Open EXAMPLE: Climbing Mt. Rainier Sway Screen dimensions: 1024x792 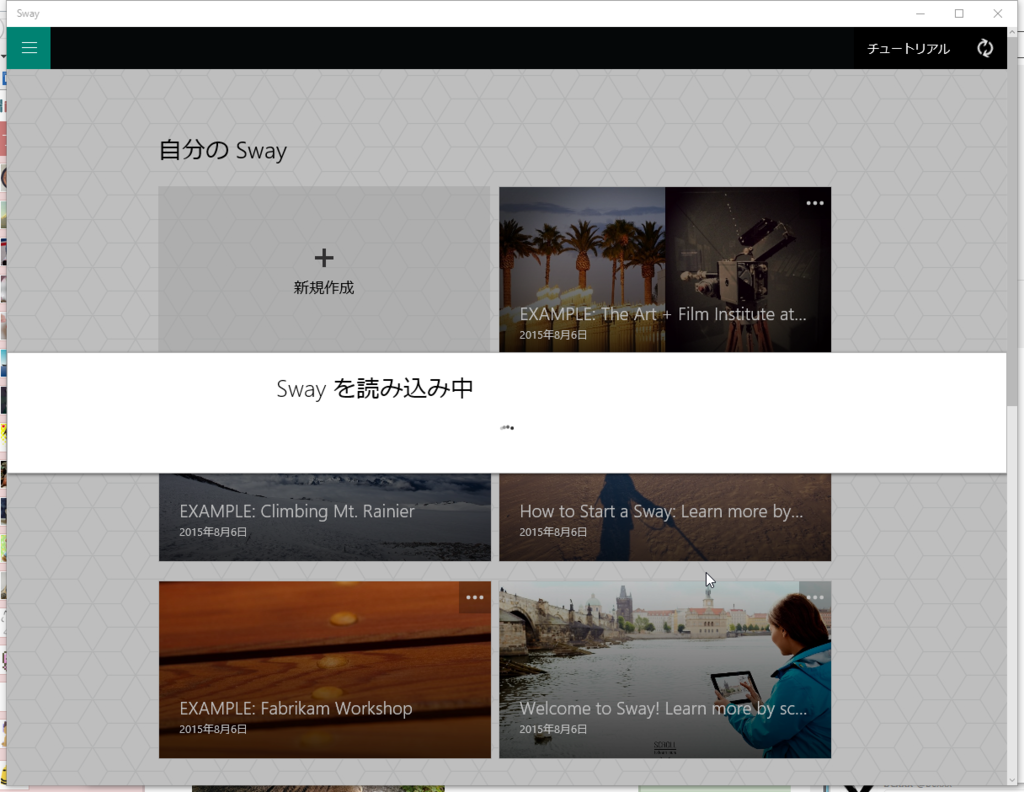click(x=325, y=516)
